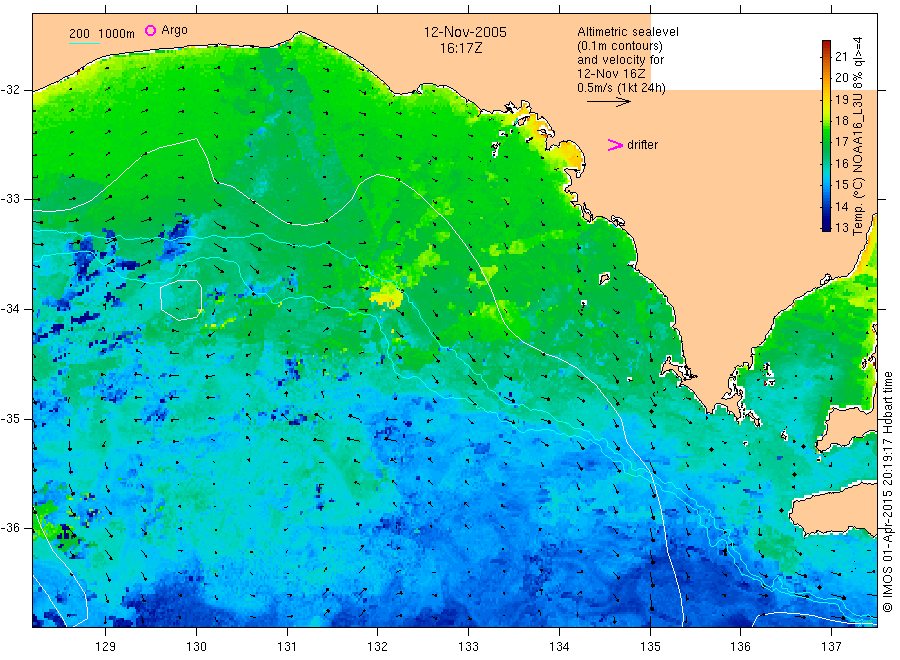Click Kangaroo Island landmass at lower right
This screenshot has height=660, width=900.
pos(833,509)
